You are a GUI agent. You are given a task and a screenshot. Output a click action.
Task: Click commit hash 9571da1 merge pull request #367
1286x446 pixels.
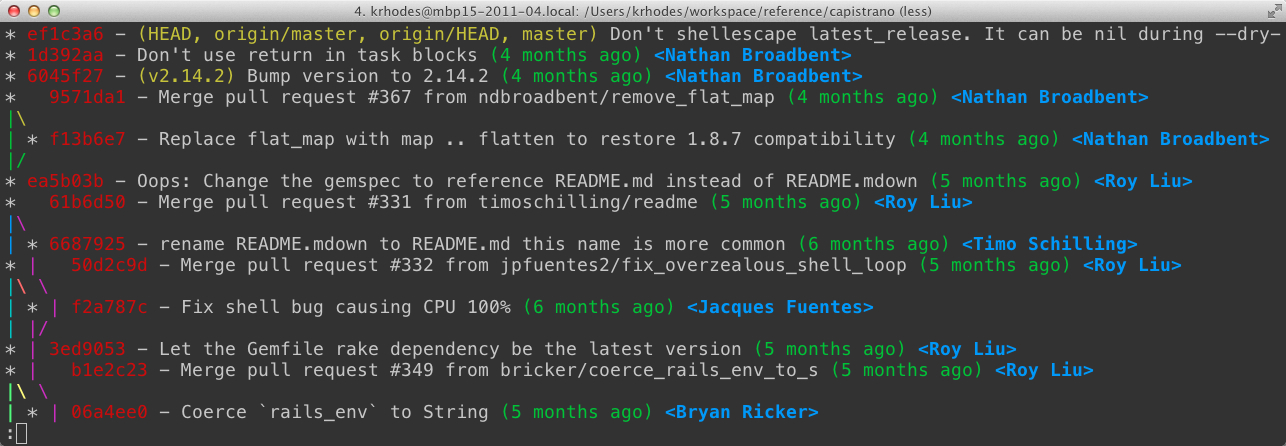[x=87, y=97]
